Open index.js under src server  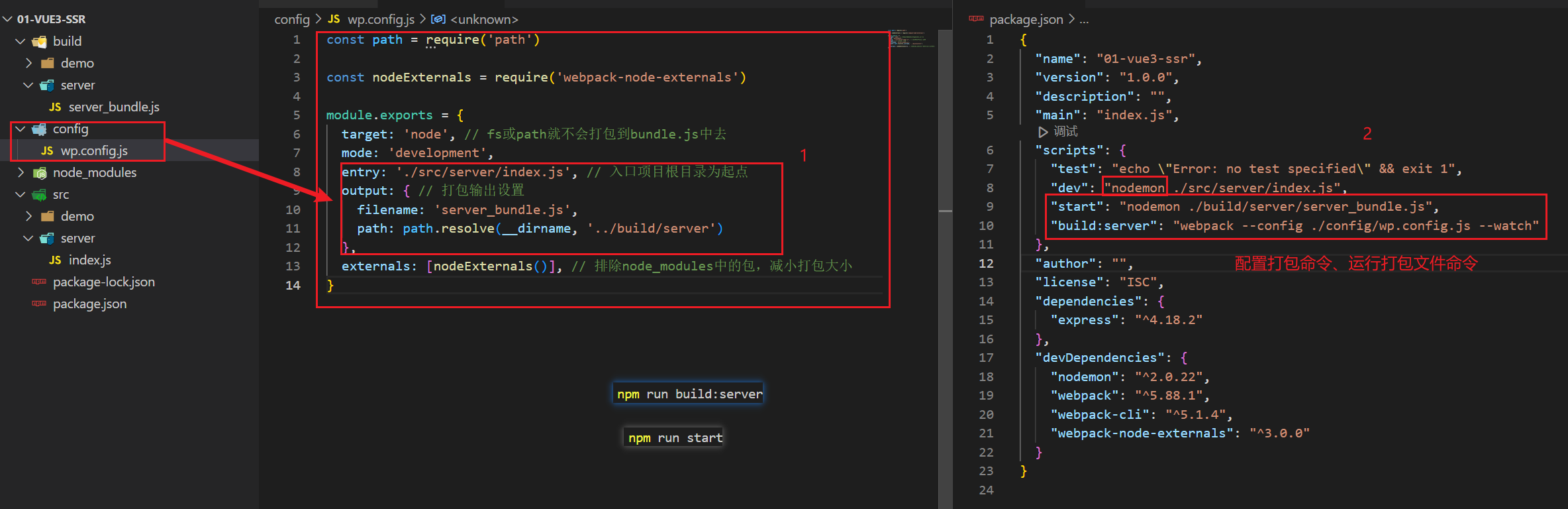point(90,260)
